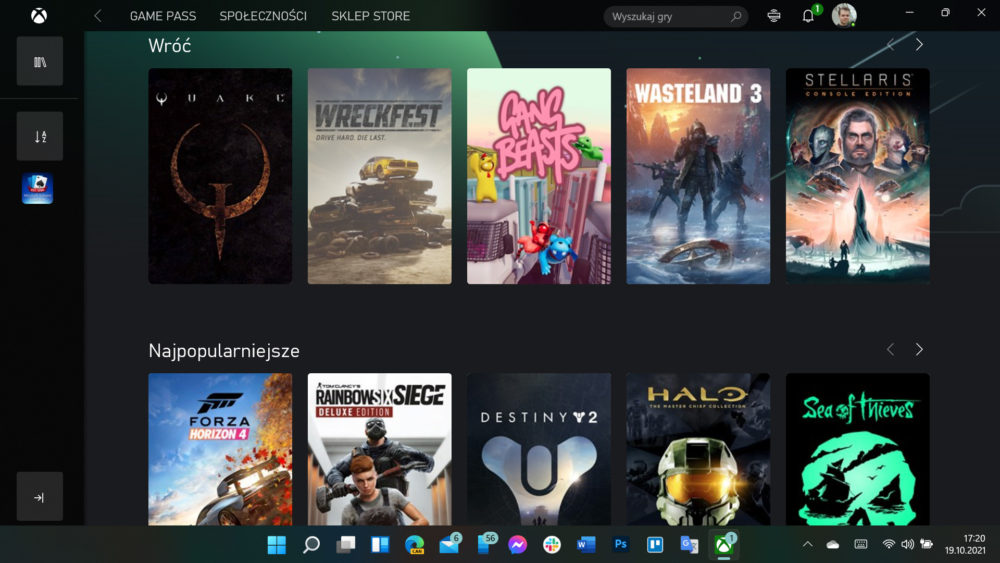Screen dimensions: 1000x563
Task: Open Trello from the taskbar
Action: coord(655,545)
